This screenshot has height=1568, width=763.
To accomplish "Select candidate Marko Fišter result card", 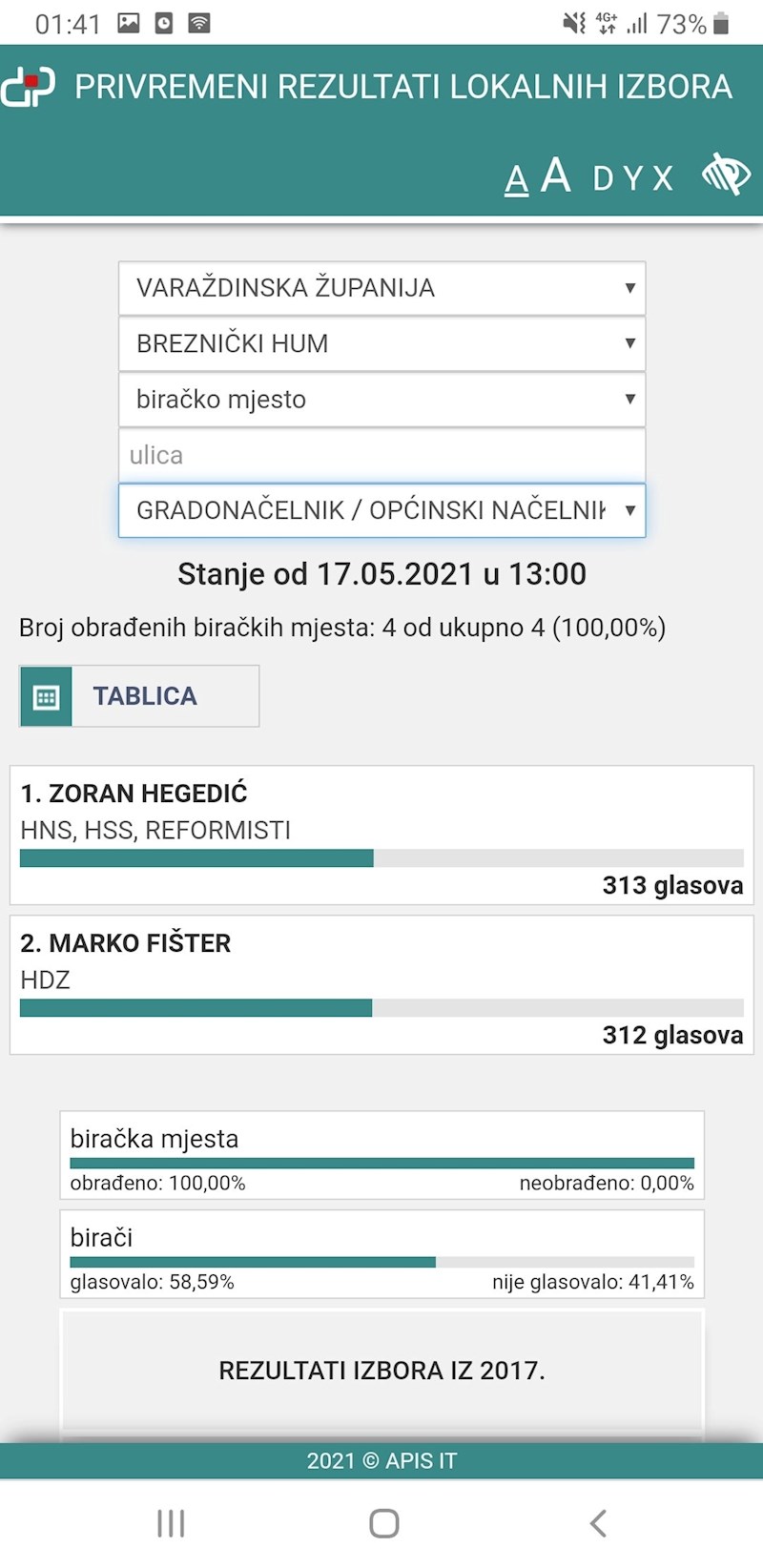I will (x=381, y=985).
